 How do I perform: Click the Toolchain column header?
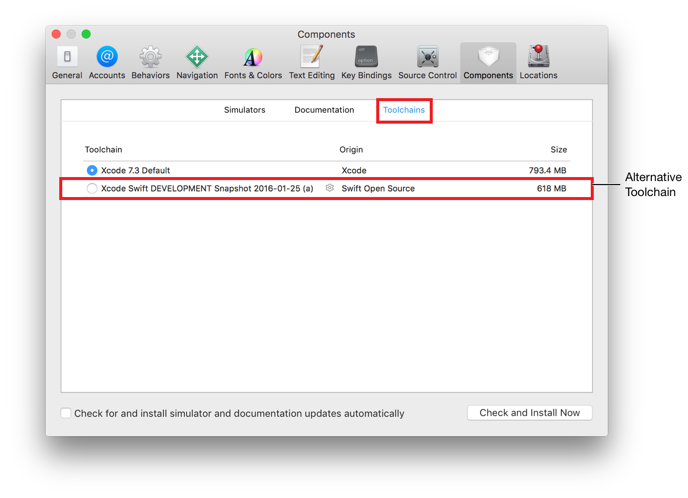tap(104, 150)
